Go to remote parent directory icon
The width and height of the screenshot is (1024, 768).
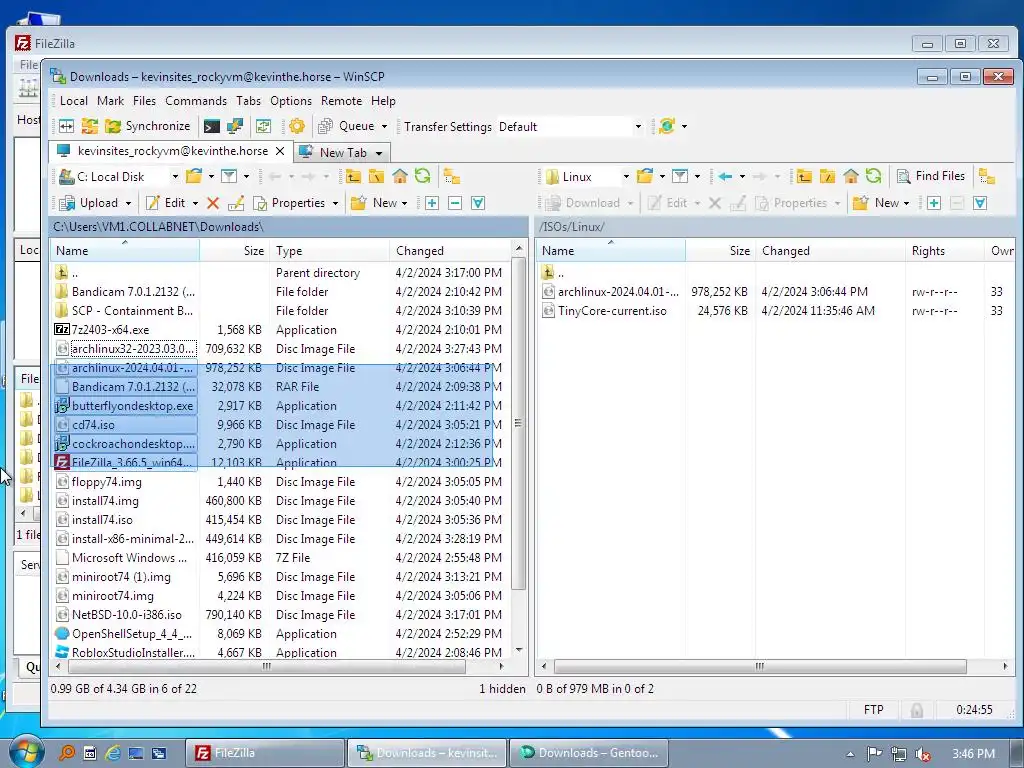coord(804,176)
